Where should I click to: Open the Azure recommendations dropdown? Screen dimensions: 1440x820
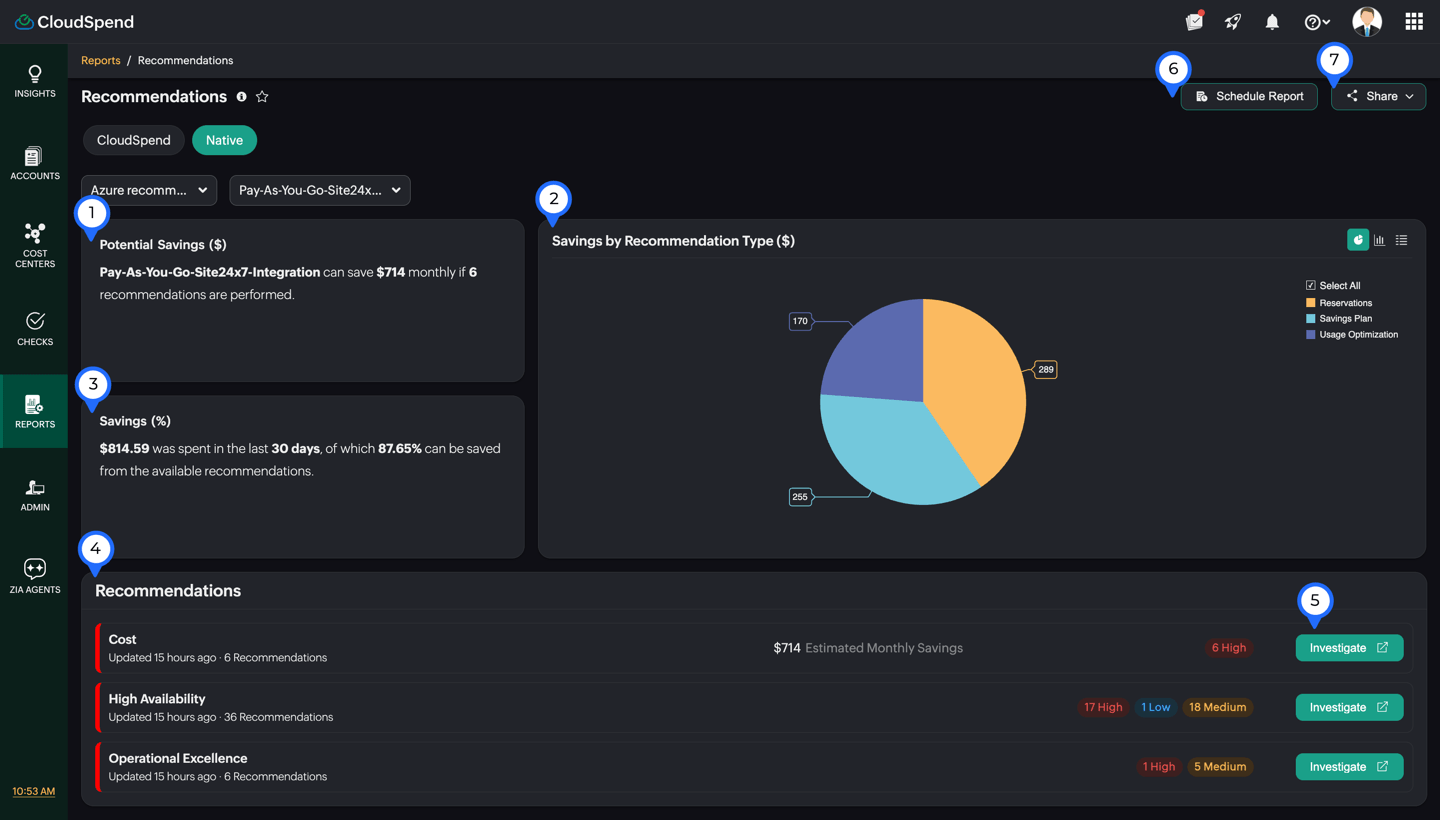(149, 190)
